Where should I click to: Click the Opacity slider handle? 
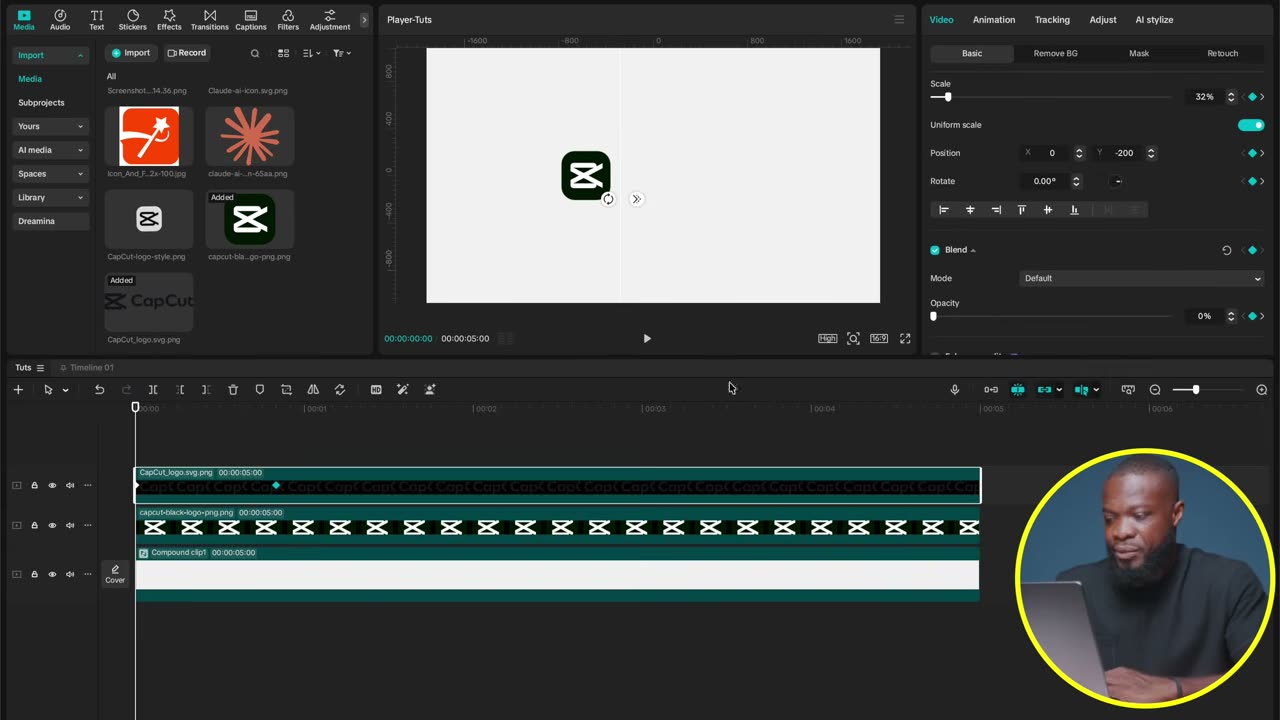click(934, 316)
